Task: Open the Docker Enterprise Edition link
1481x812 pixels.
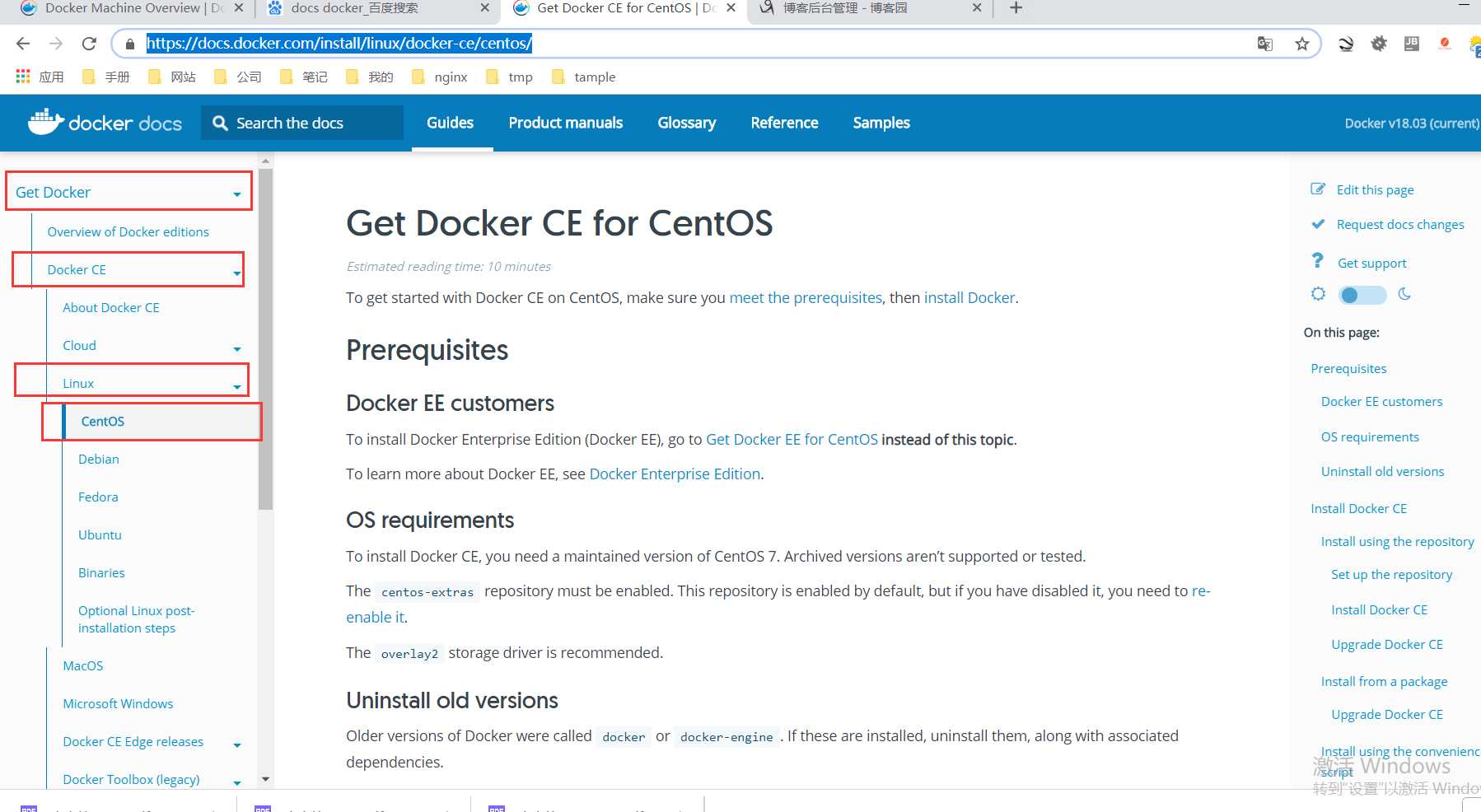Action: click(x=675, y=474)
